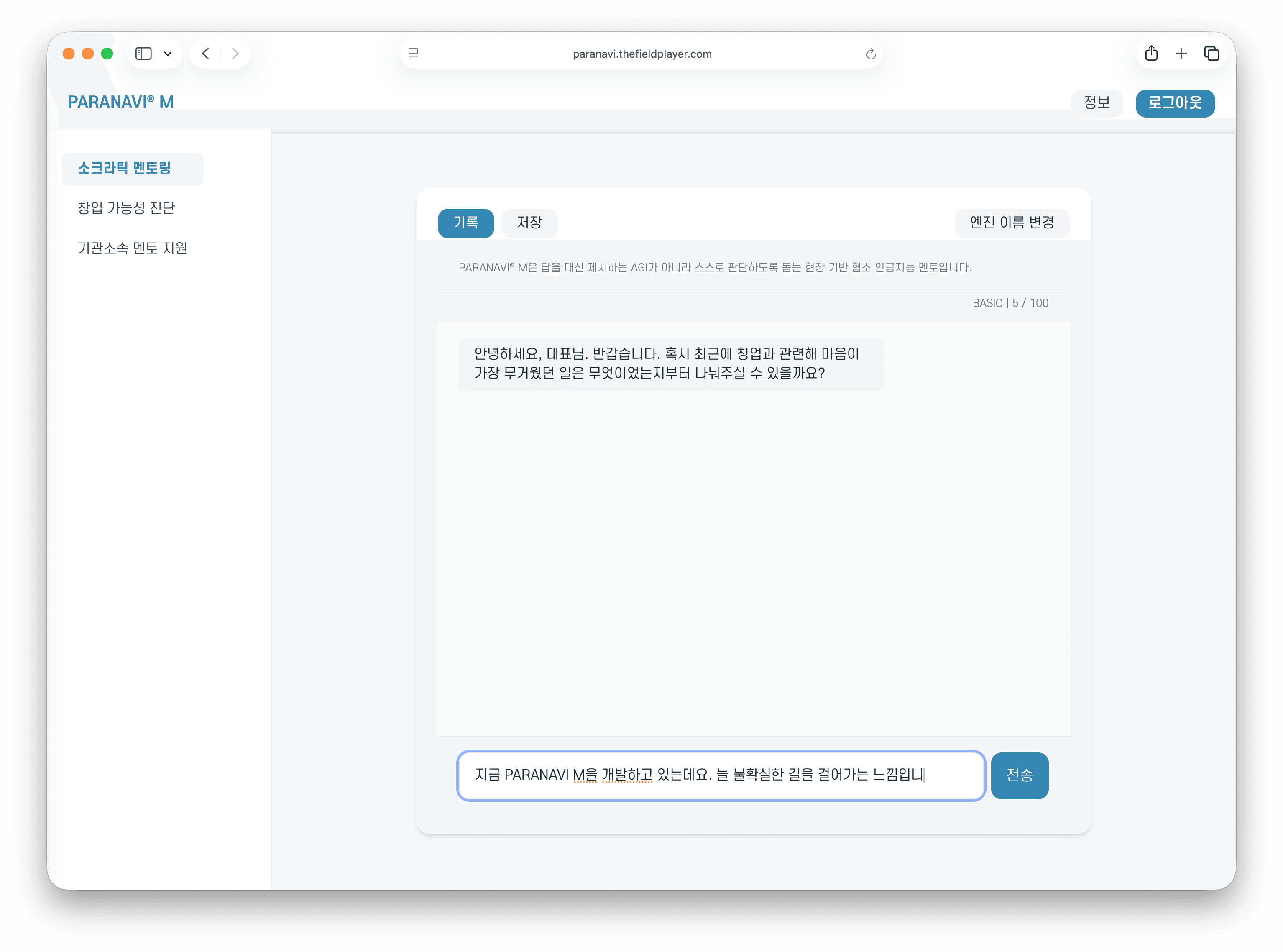Select the 기관소속 멘토 지원 entry

133,248
